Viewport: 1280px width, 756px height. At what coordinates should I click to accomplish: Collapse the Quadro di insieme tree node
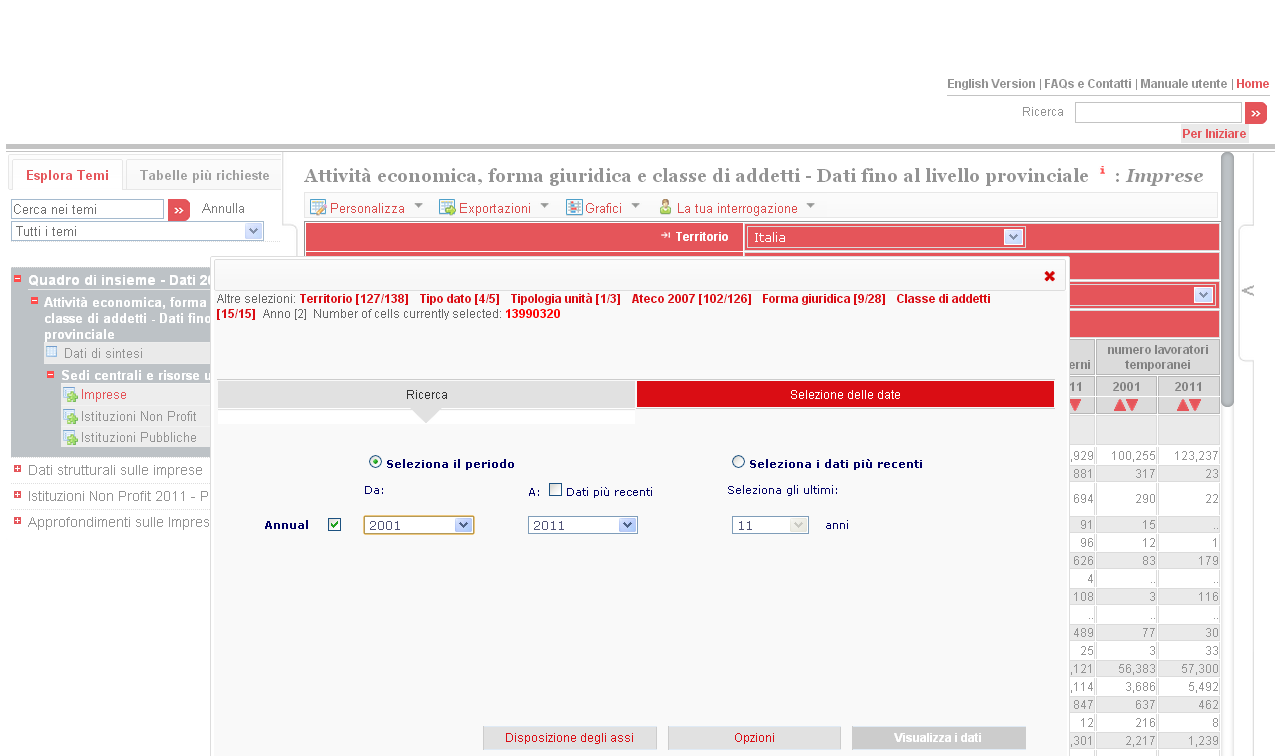(18, 279)
